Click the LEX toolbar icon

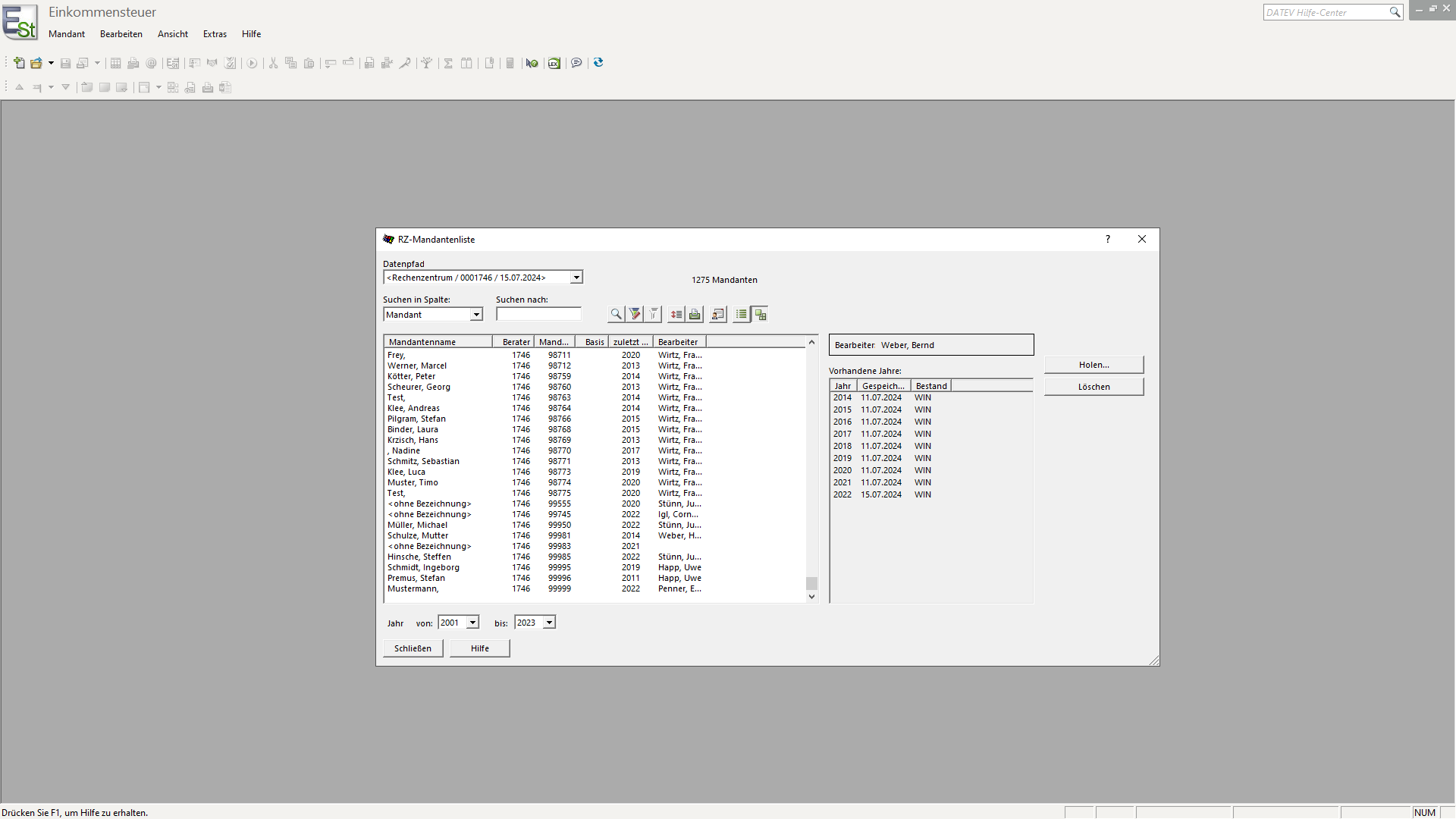[x=554, y=63]
